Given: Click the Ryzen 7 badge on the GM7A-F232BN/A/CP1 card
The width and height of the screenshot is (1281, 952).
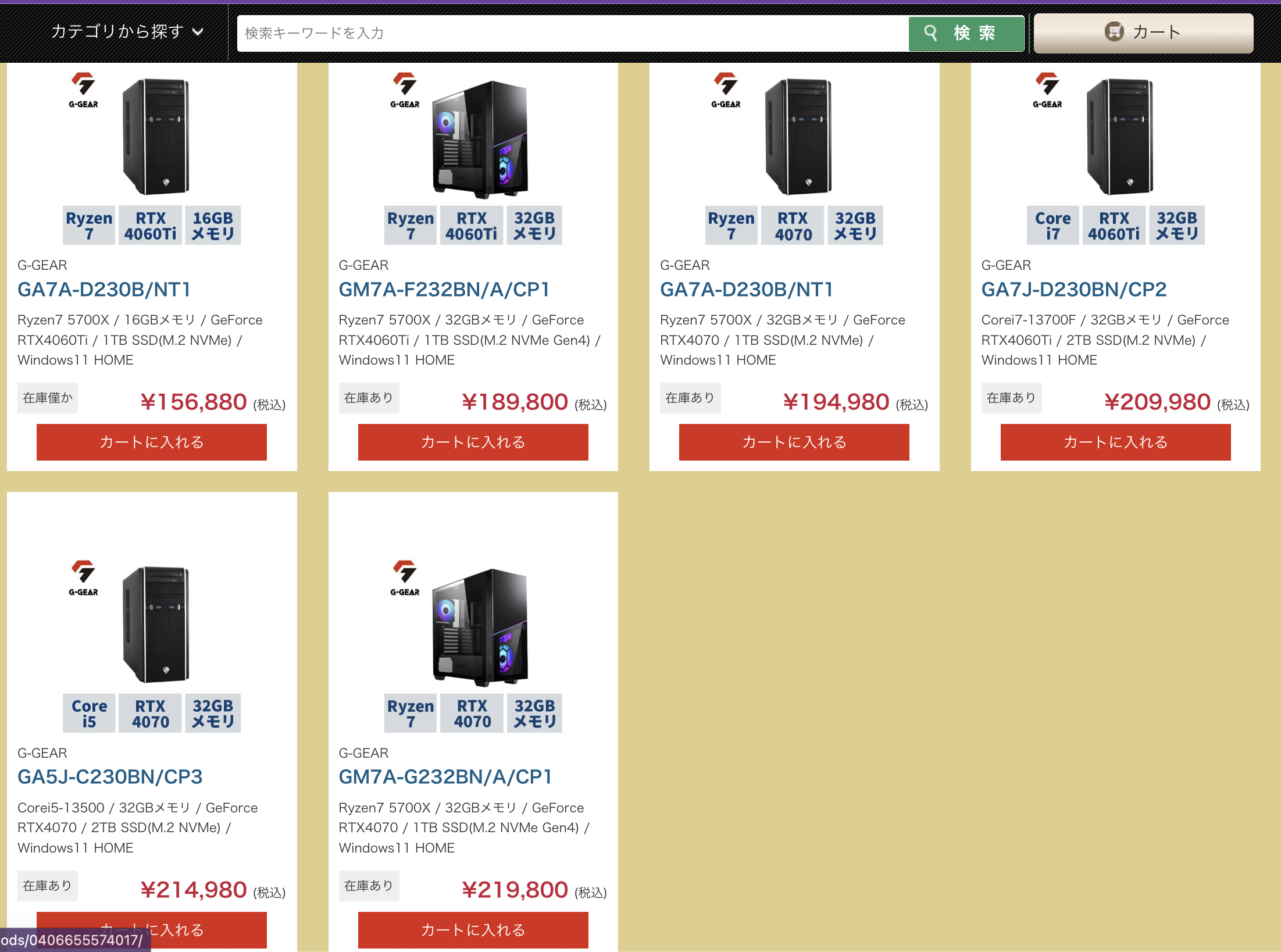Looking at the screenshot, I should (411, 226).
